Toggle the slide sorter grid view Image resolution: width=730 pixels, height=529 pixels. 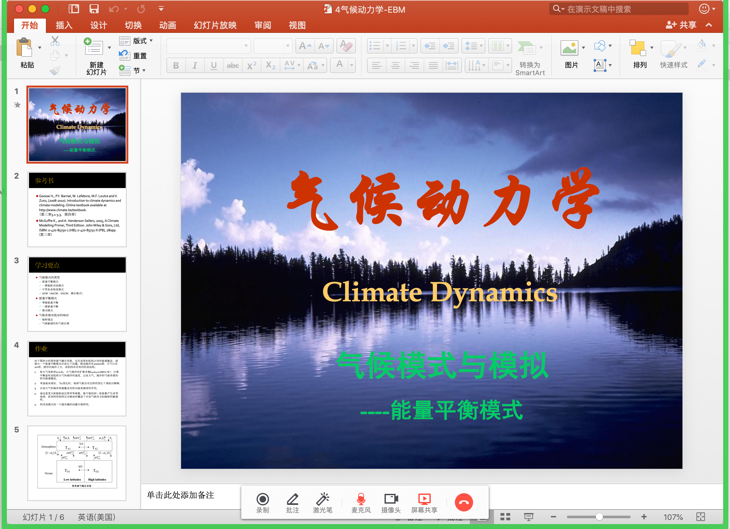pos(505,517)
